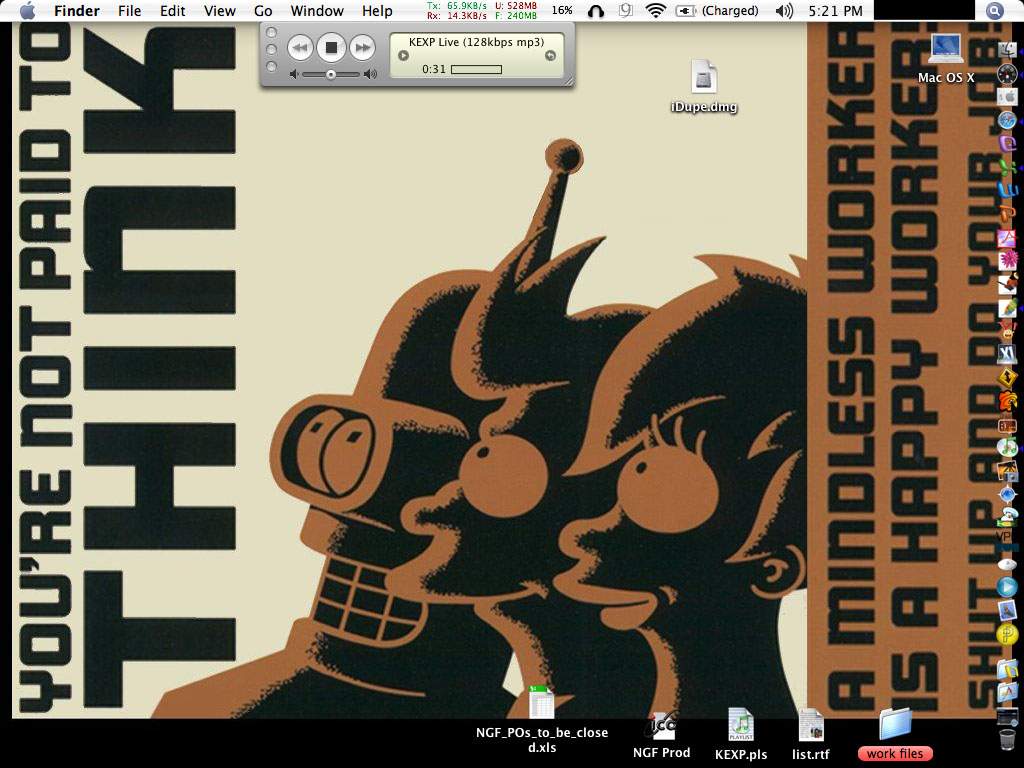
Task: Open the Trash in the Dock
Action: tap(1008, 739)
